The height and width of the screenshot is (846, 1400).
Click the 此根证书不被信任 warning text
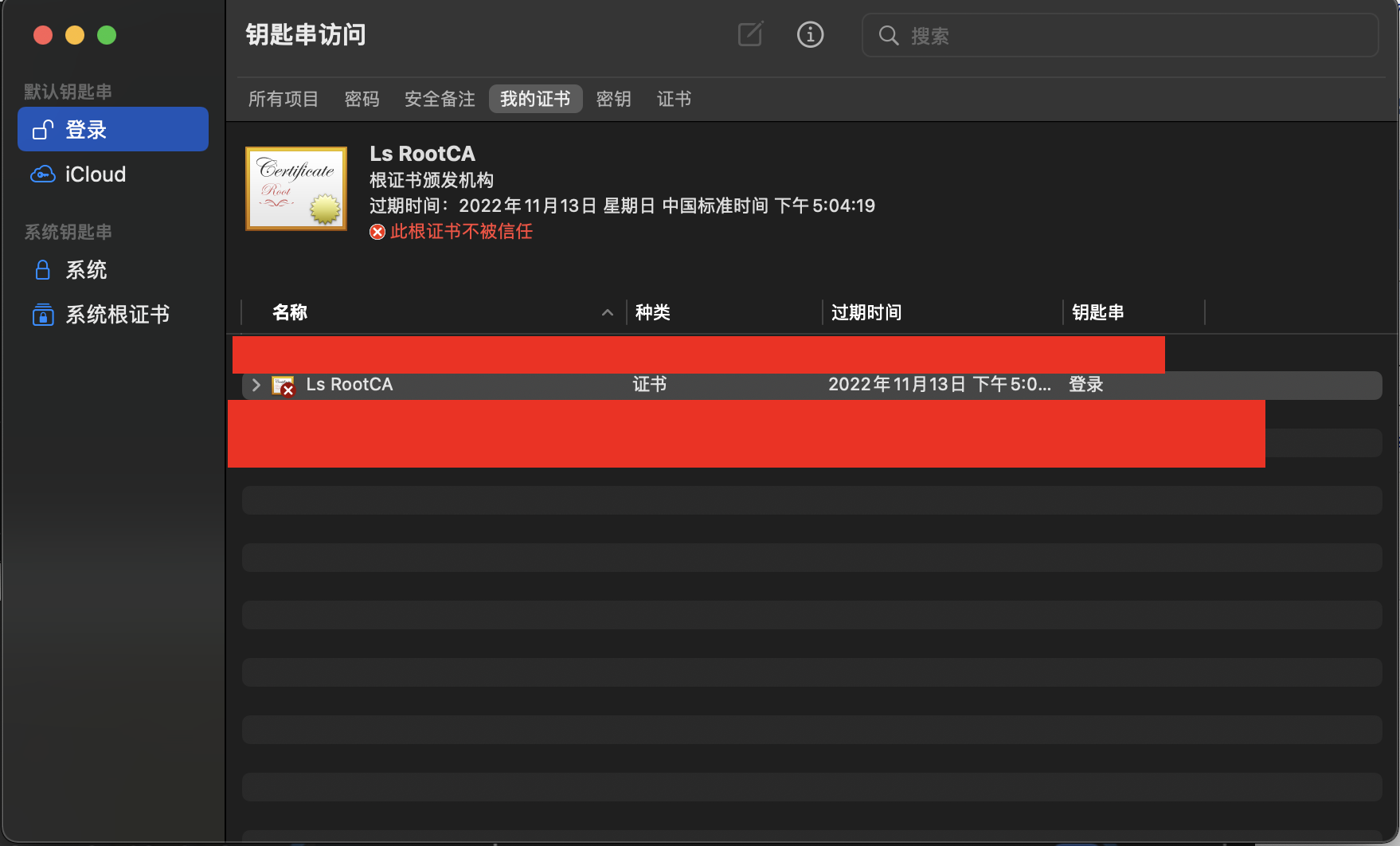coord(461,231)
